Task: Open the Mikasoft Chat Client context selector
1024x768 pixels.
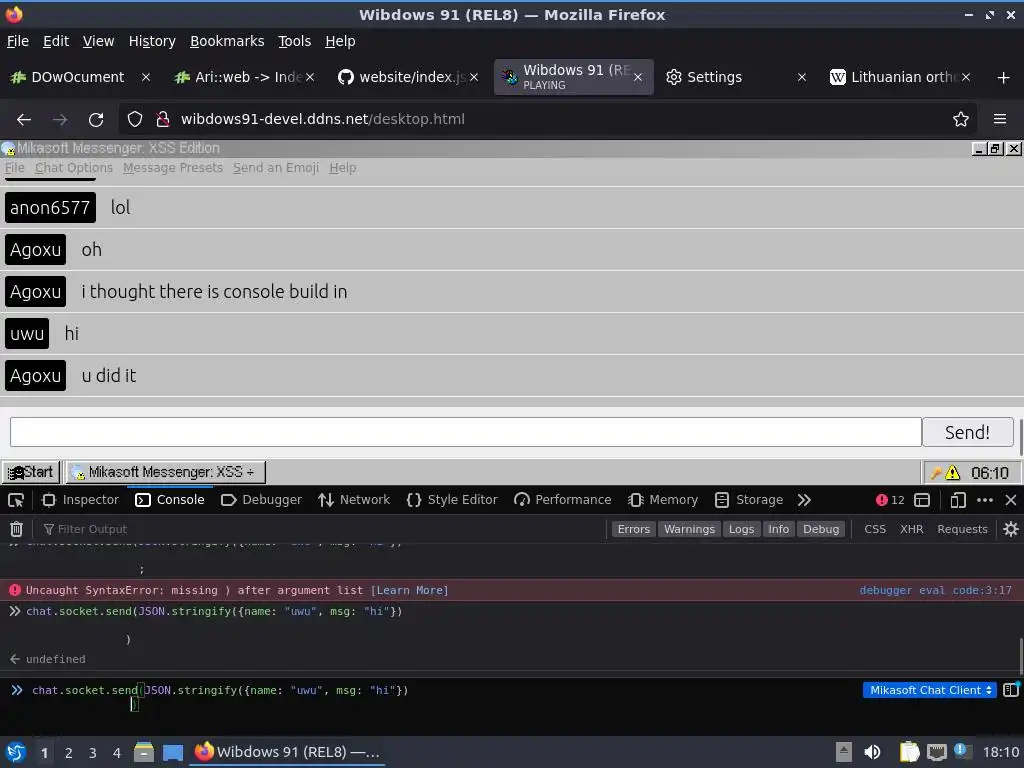Action: 930,690
